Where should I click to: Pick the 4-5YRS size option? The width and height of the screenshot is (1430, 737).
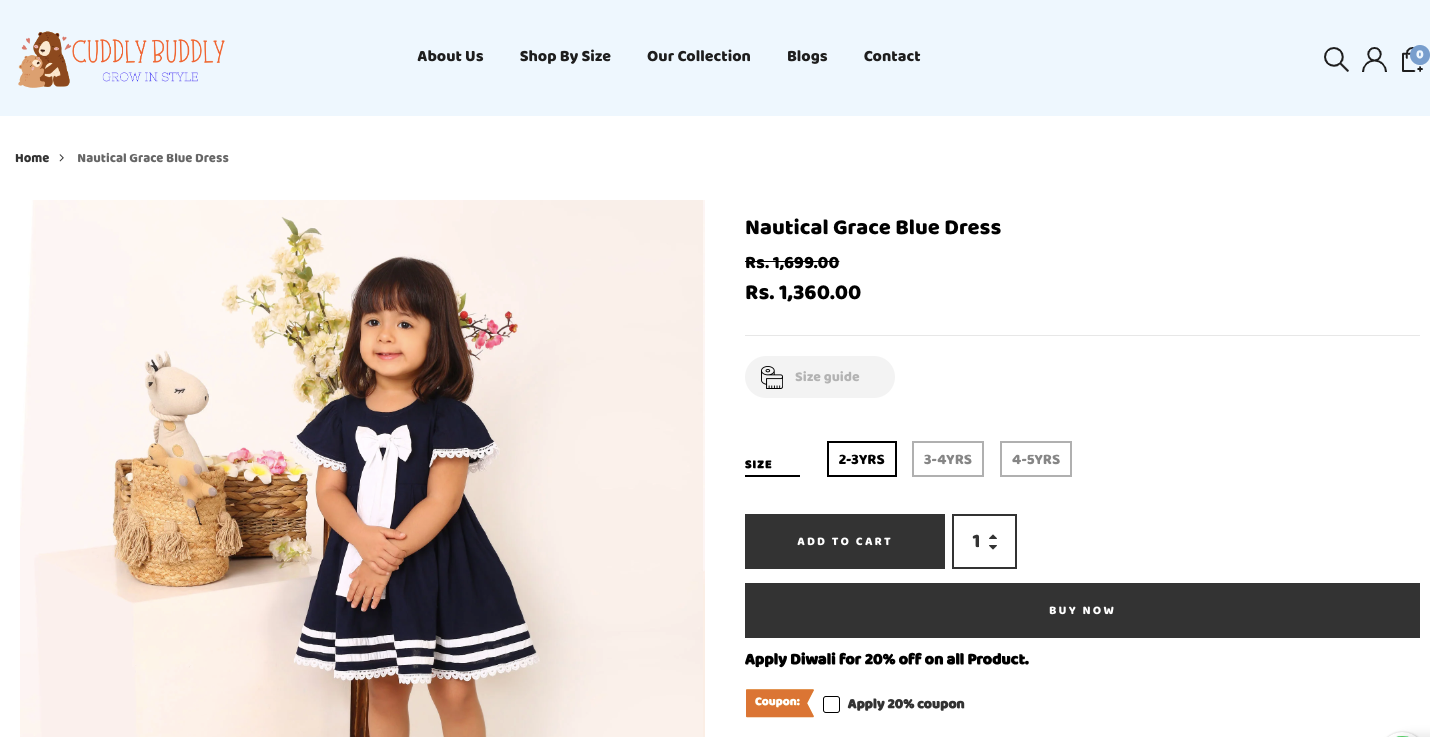(1035, 459)
